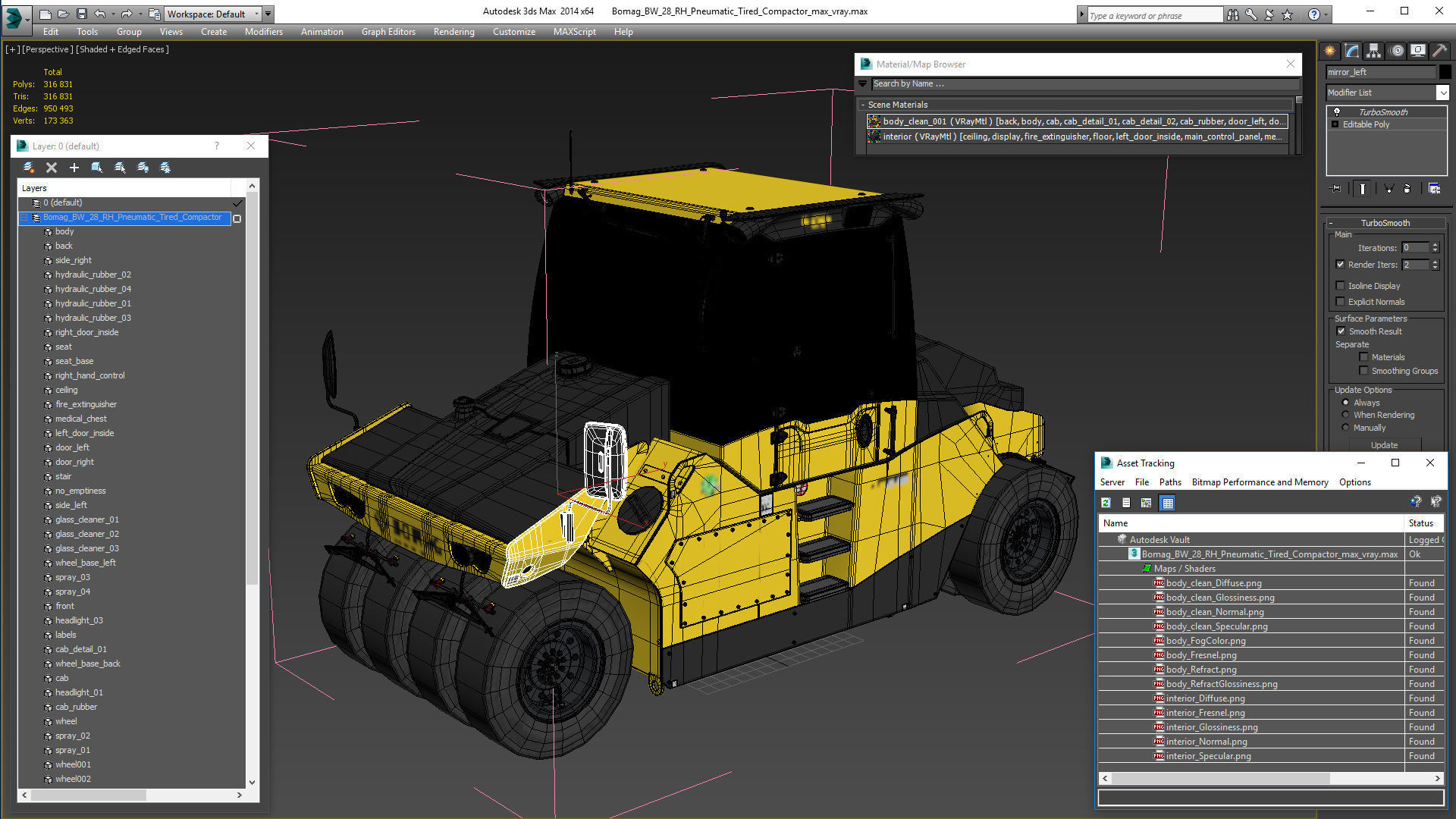Enable Separate by Smoothing Groups checkbox
This screenshot has width=1456, height=819.
tap(1363, 371)
